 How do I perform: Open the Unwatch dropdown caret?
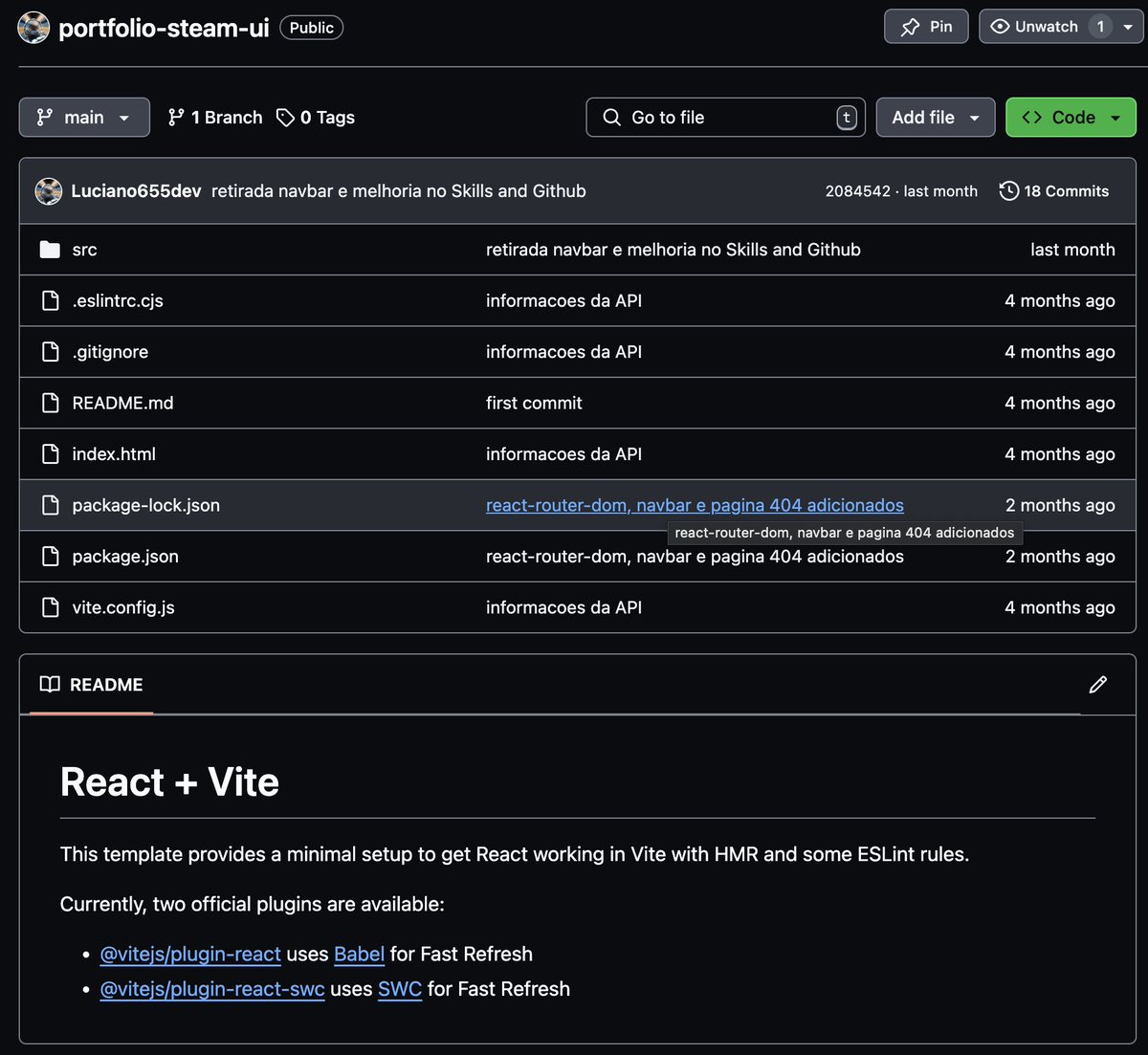[x=1128, y=27]
